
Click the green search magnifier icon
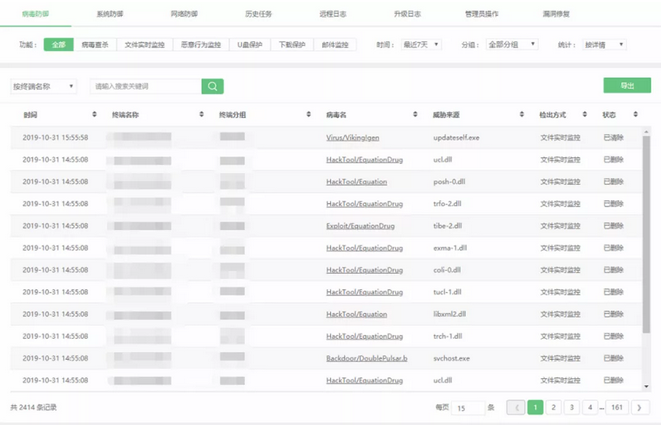[212, 87]
